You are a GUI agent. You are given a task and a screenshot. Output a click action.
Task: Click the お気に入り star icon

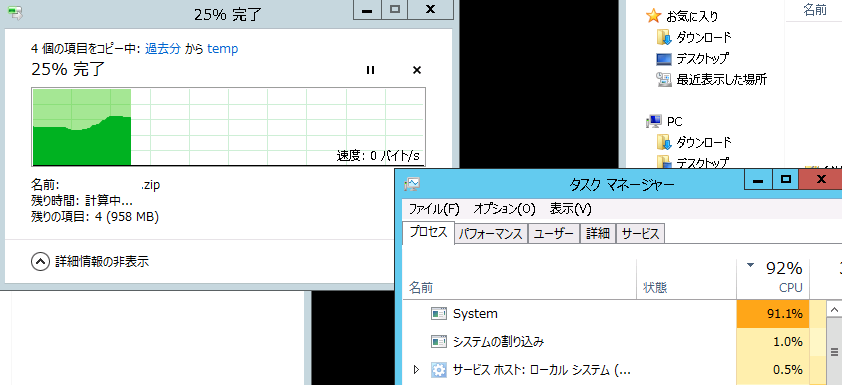[x=653, y=16]
